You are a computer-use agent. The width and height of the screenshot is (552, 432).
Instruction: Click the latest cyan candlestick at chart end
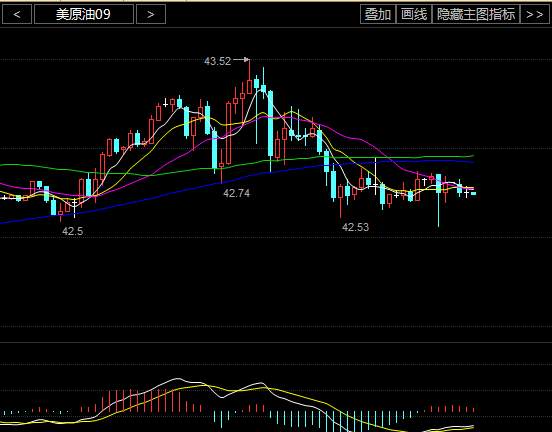click(473, 193)
